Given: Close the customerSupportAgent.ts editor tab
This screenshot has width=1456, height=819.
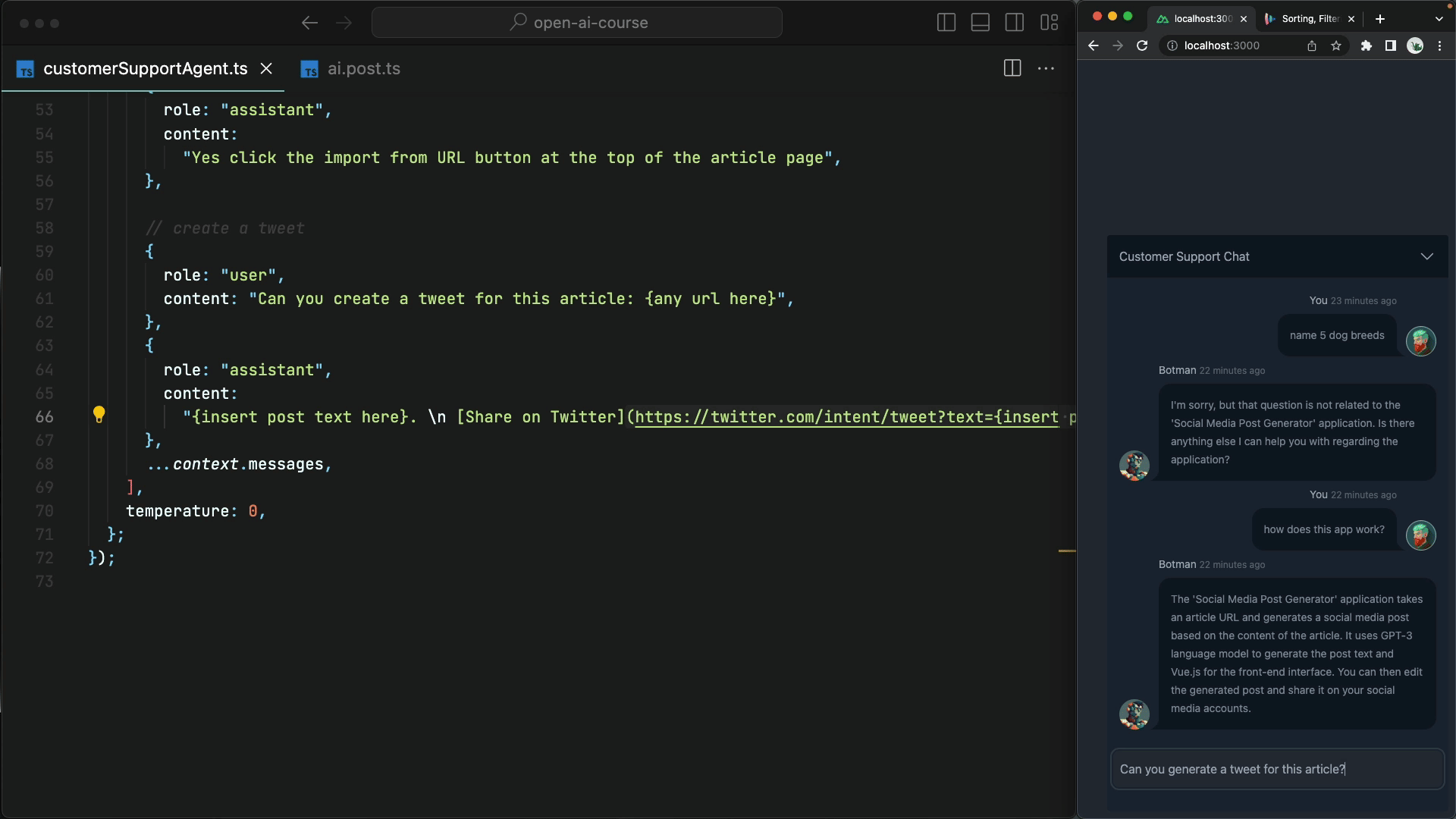Looking at the screenshot, I should (x=266, y=68).
